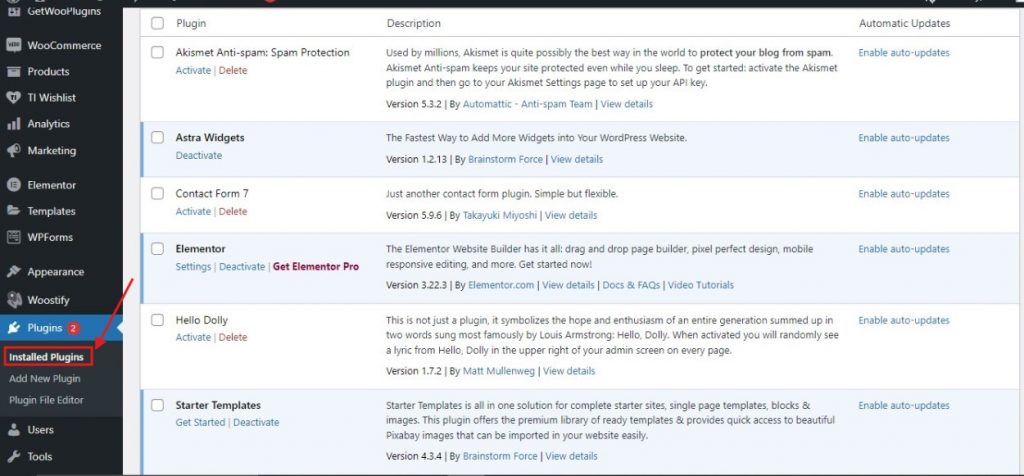Check the Starter Templates plugin checkbox
The width and height of the screenshot is (1024, 476).
click(157, 405)
